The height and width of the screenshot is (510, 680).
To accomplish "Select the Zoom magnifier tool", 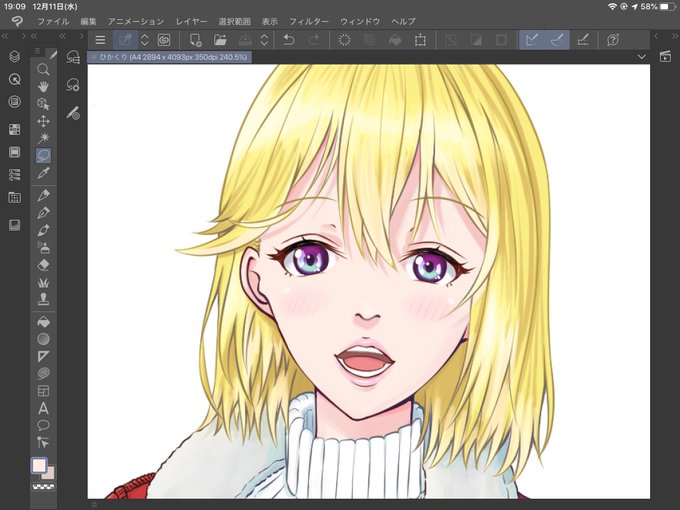I will coord(43,69).
